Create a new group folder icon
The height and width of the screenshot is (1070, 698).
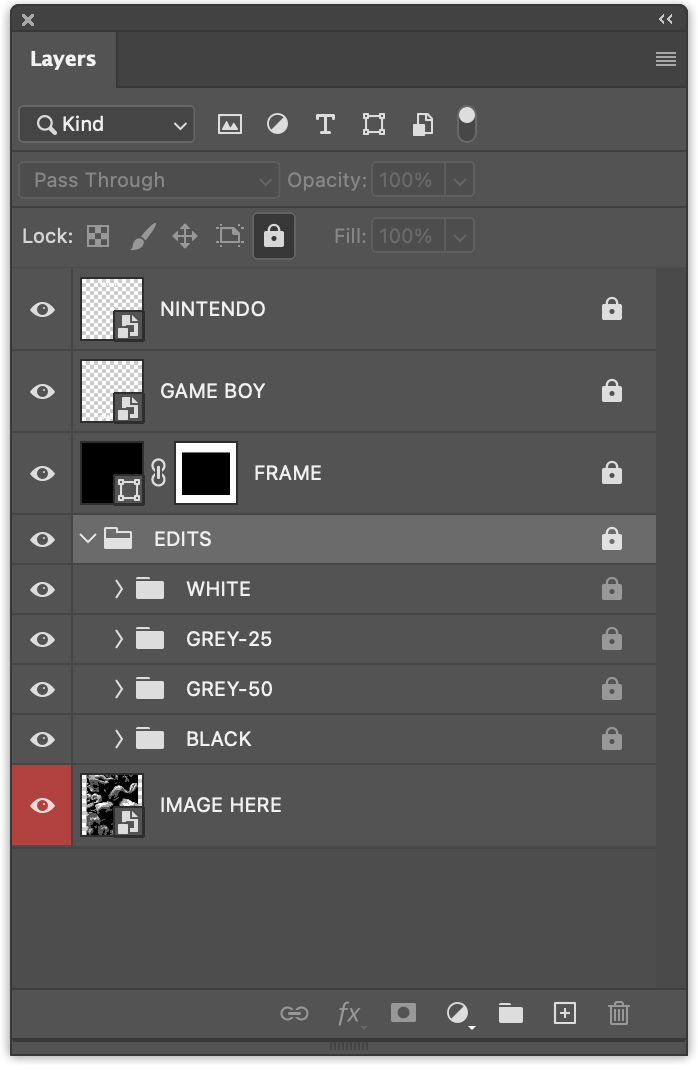510,1013
